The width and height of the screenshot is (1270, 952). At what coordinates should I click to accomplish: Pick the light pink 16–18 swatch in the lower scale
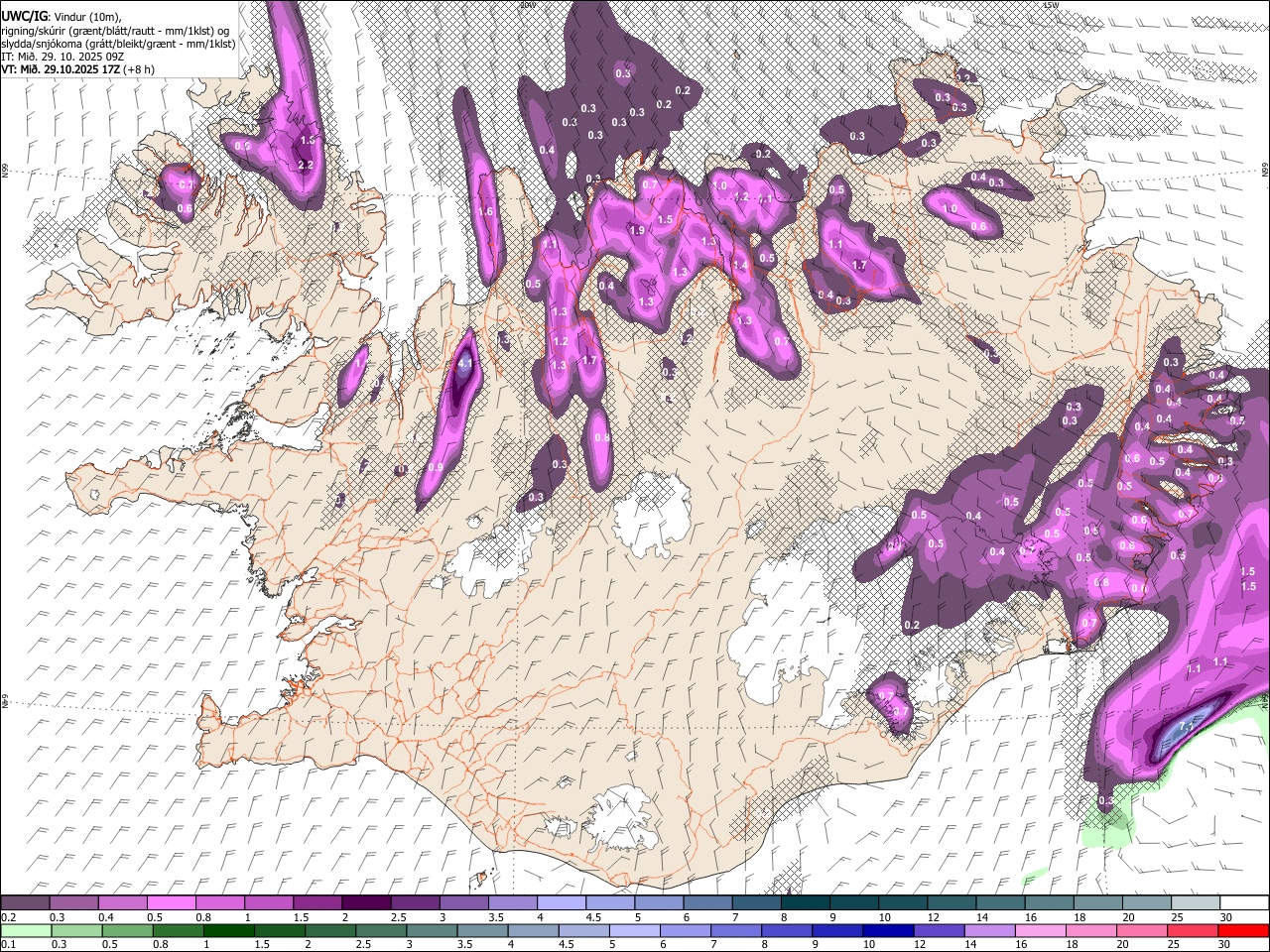tap(1040, 930)
